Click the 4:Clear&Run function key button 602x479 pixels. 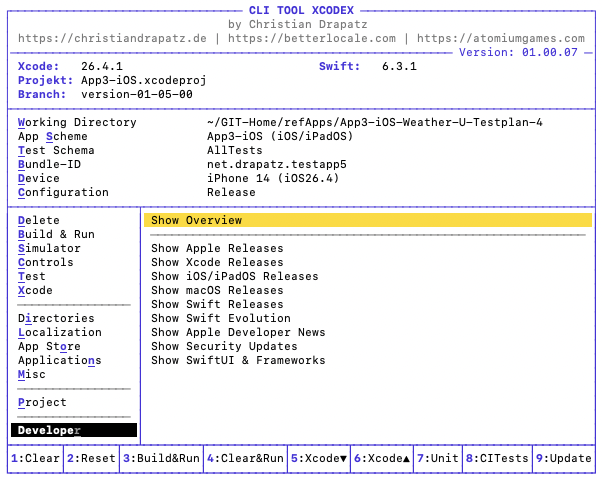245,458
